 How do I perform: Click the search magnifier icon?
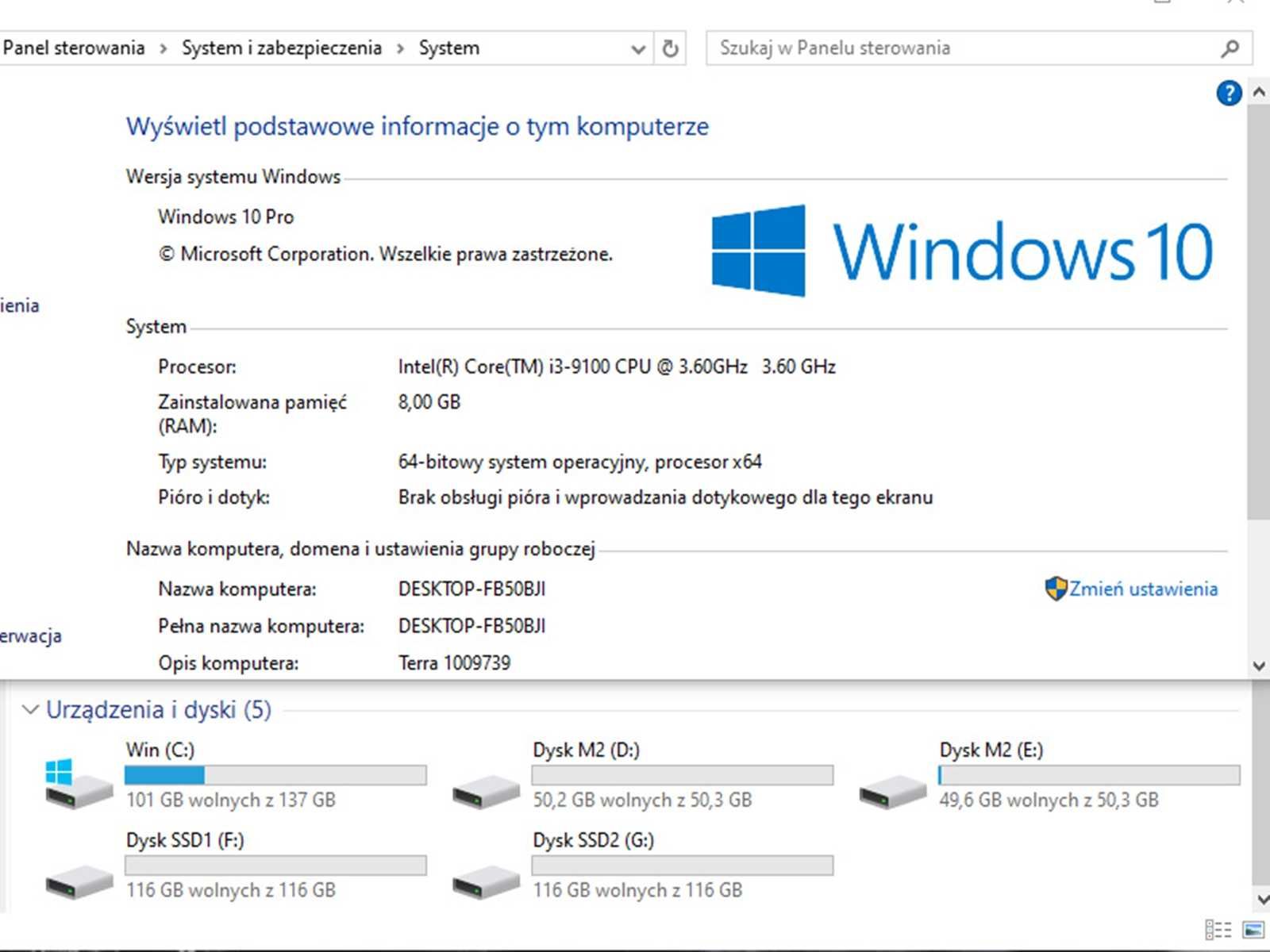[x=1230, y=48]
